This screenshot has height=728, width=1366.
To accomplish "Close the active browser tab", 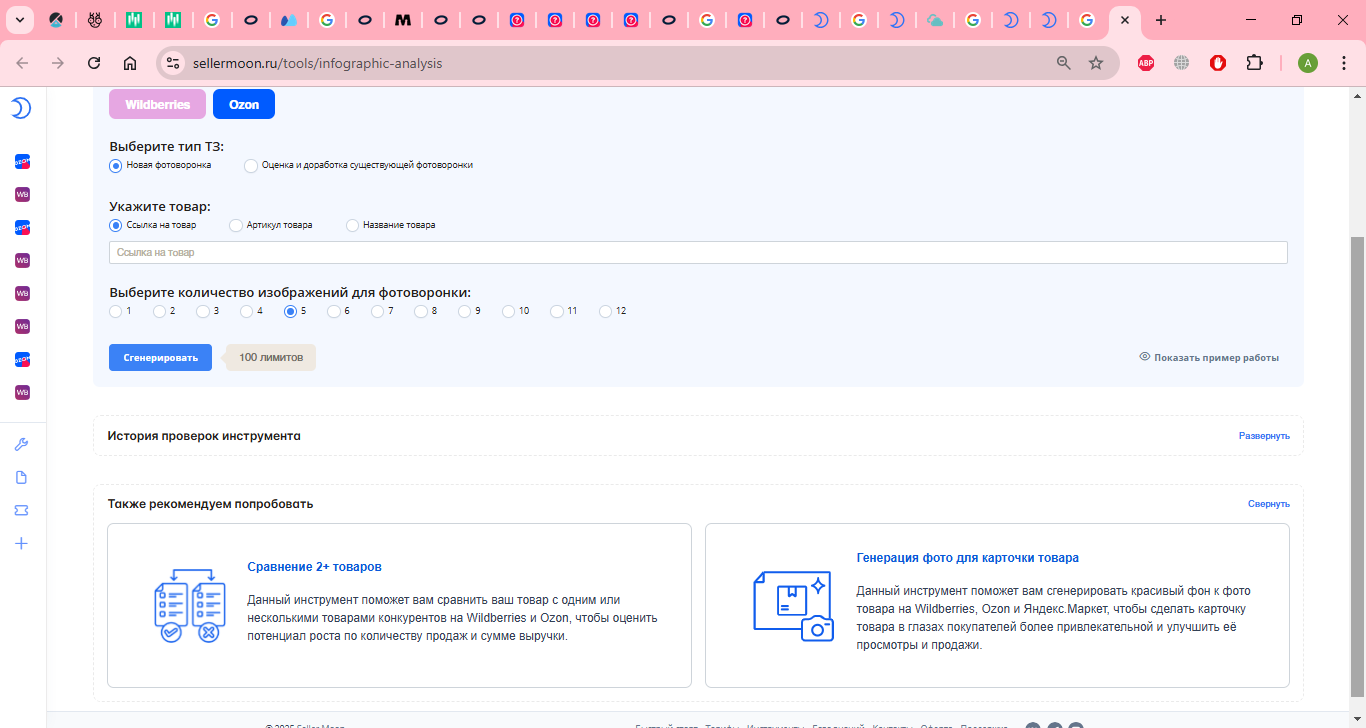I will click(x=1125, y=20).
